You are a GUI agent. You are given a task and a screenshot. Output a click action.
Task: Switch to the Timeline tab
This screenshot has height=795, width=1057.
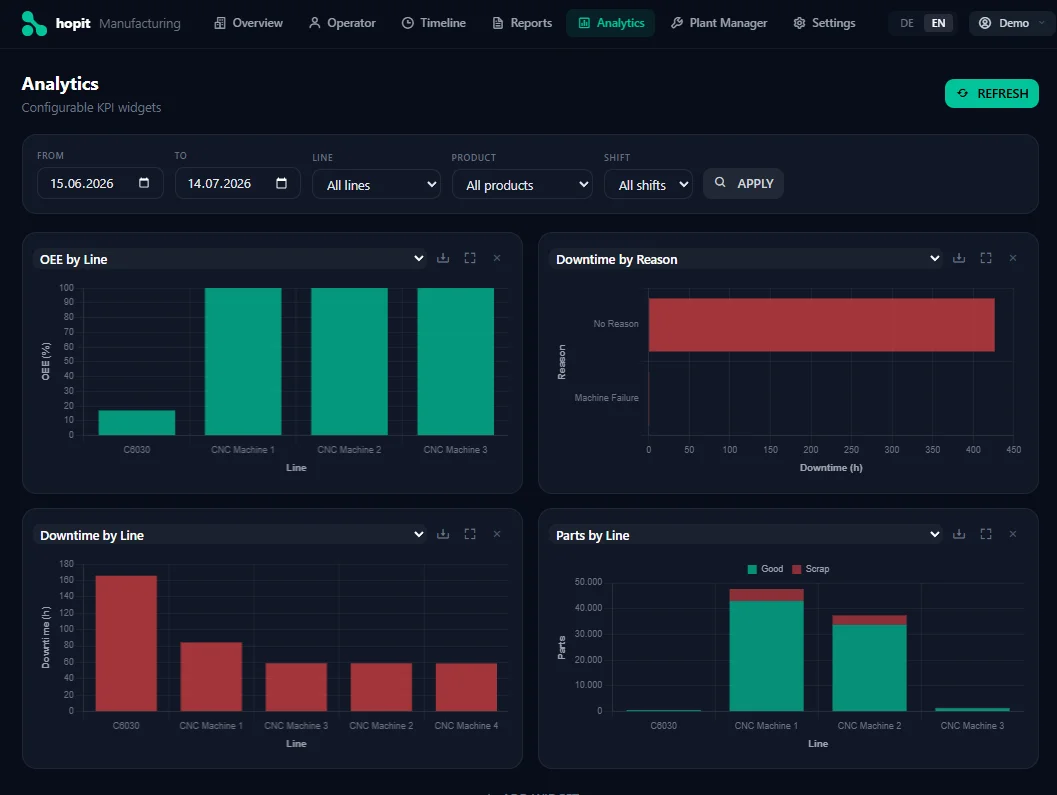(x=433, y=23)
